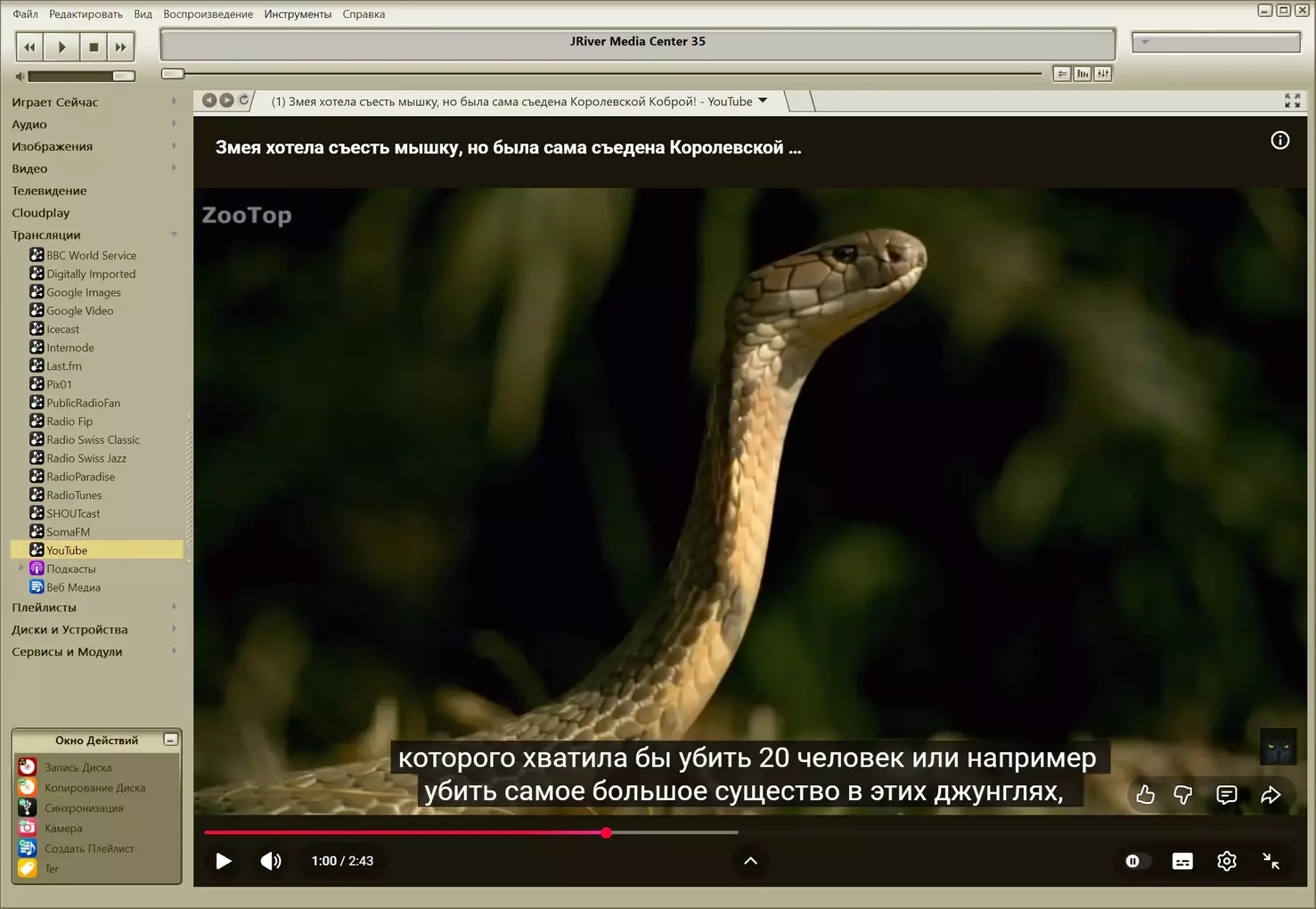Image resolution: width=1316 pixels, height=909 pixels.
Task: Click Создать Плейлист in the action window
Action: (x=89, y=849)
